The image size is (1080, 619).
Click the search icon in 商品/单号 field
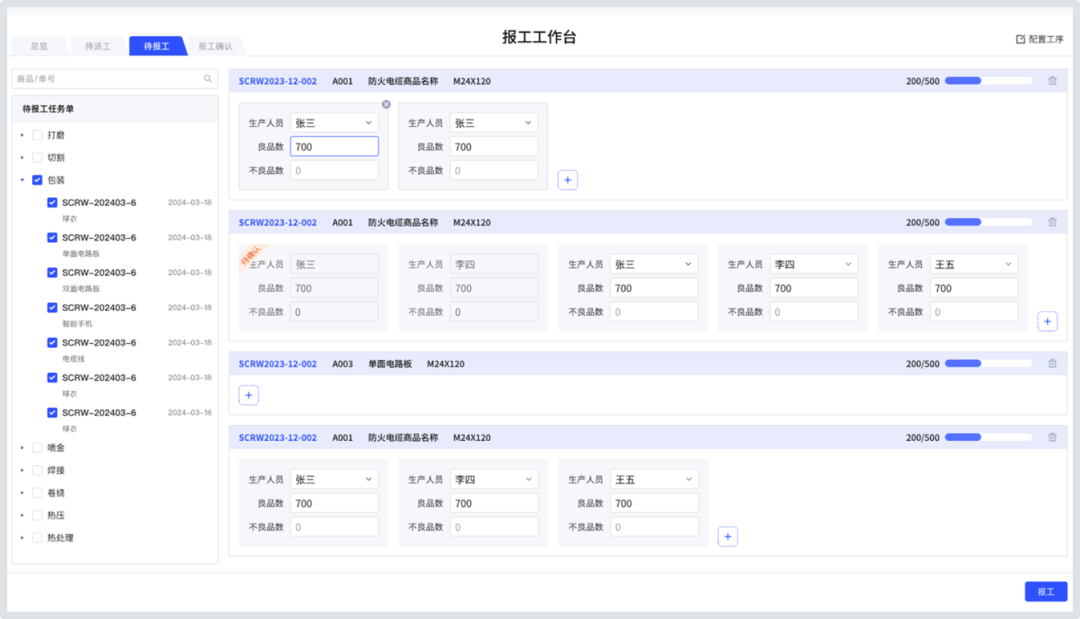pyautogui.click(x=207, y=78)
